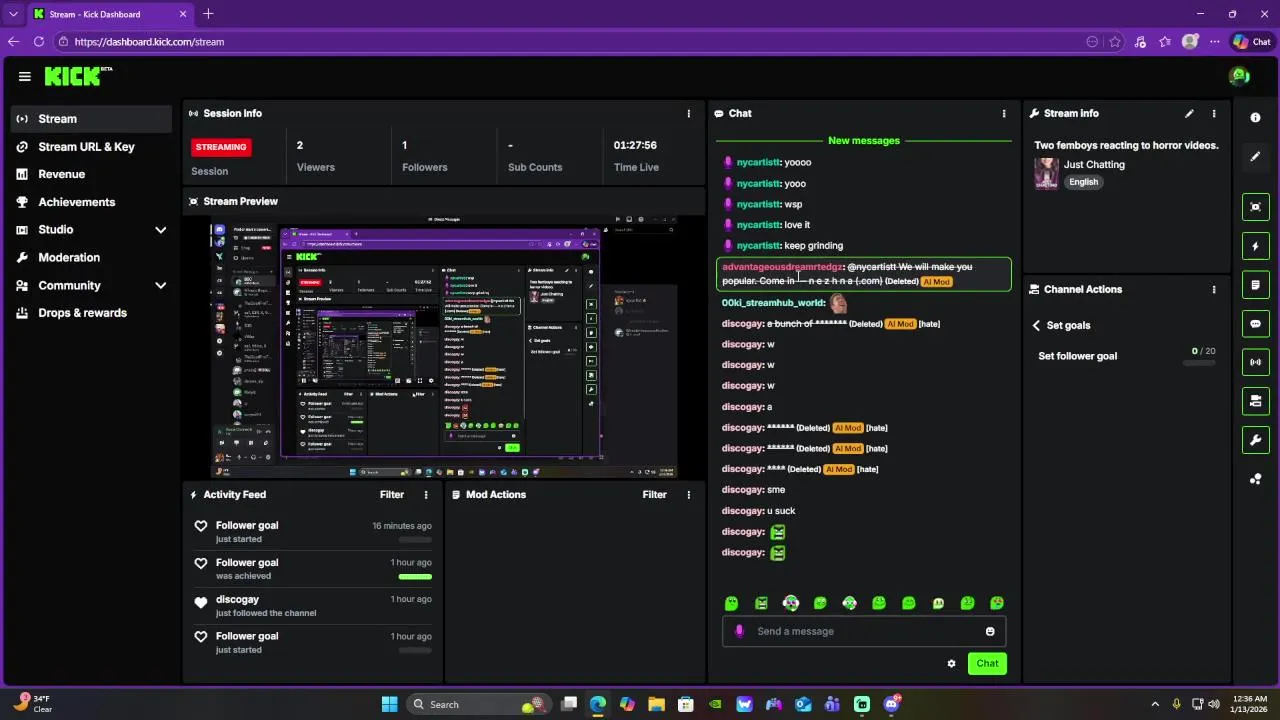
Task: Toggle the document list widget icon
Action: 1256,285
